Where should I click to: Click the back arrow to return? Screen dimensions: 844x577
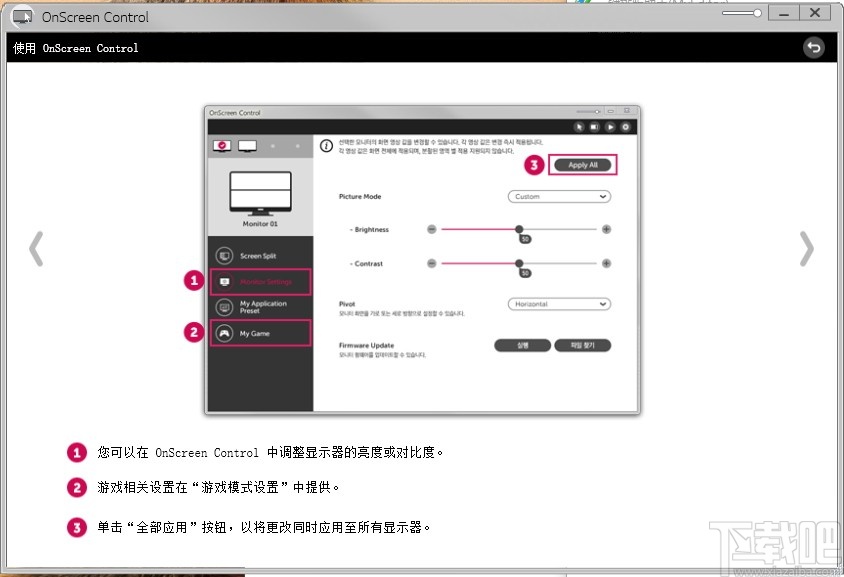tap(815, 47)
